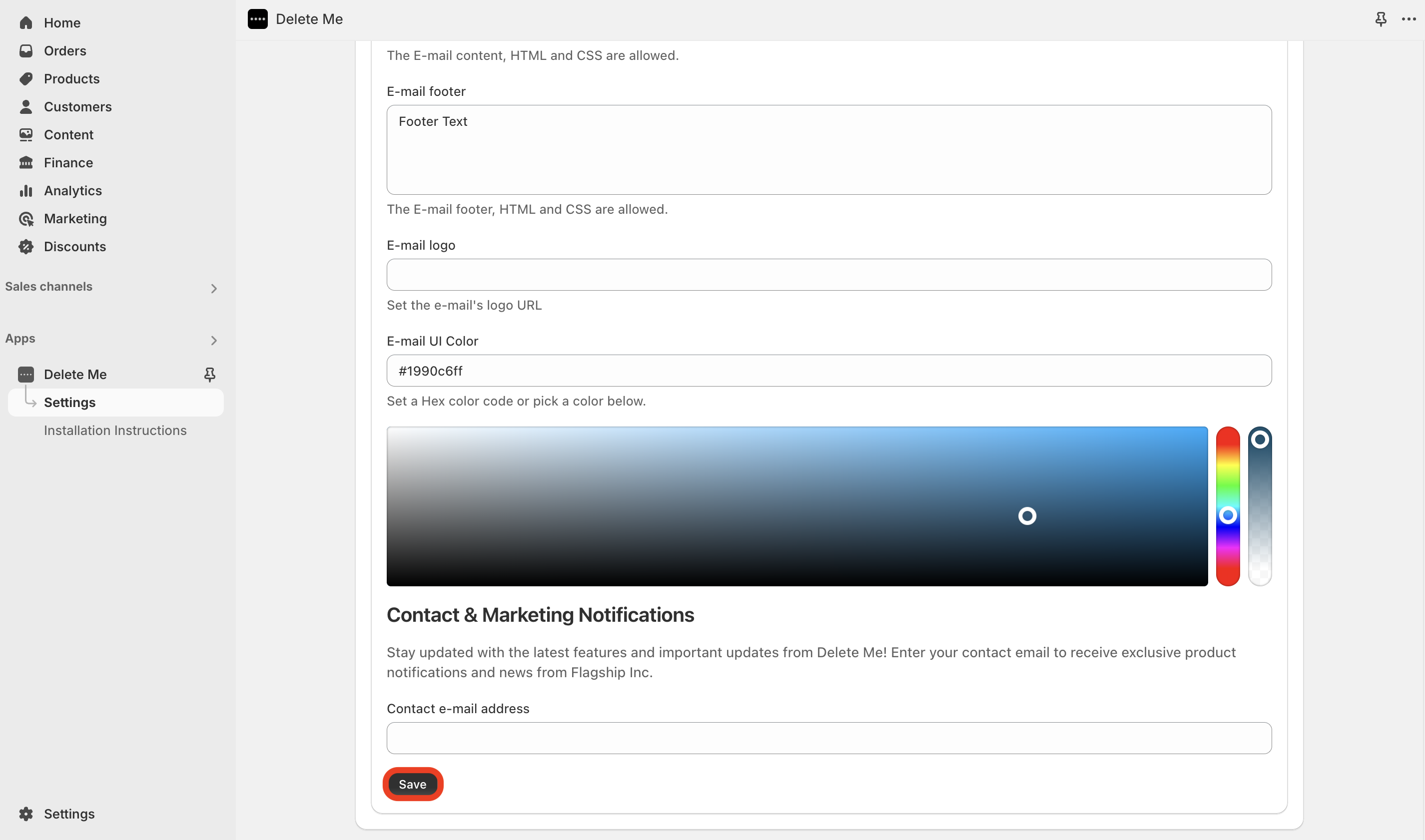1425x840 pixels.
Task: Click the Products tag icon
Action: [26, 79]
